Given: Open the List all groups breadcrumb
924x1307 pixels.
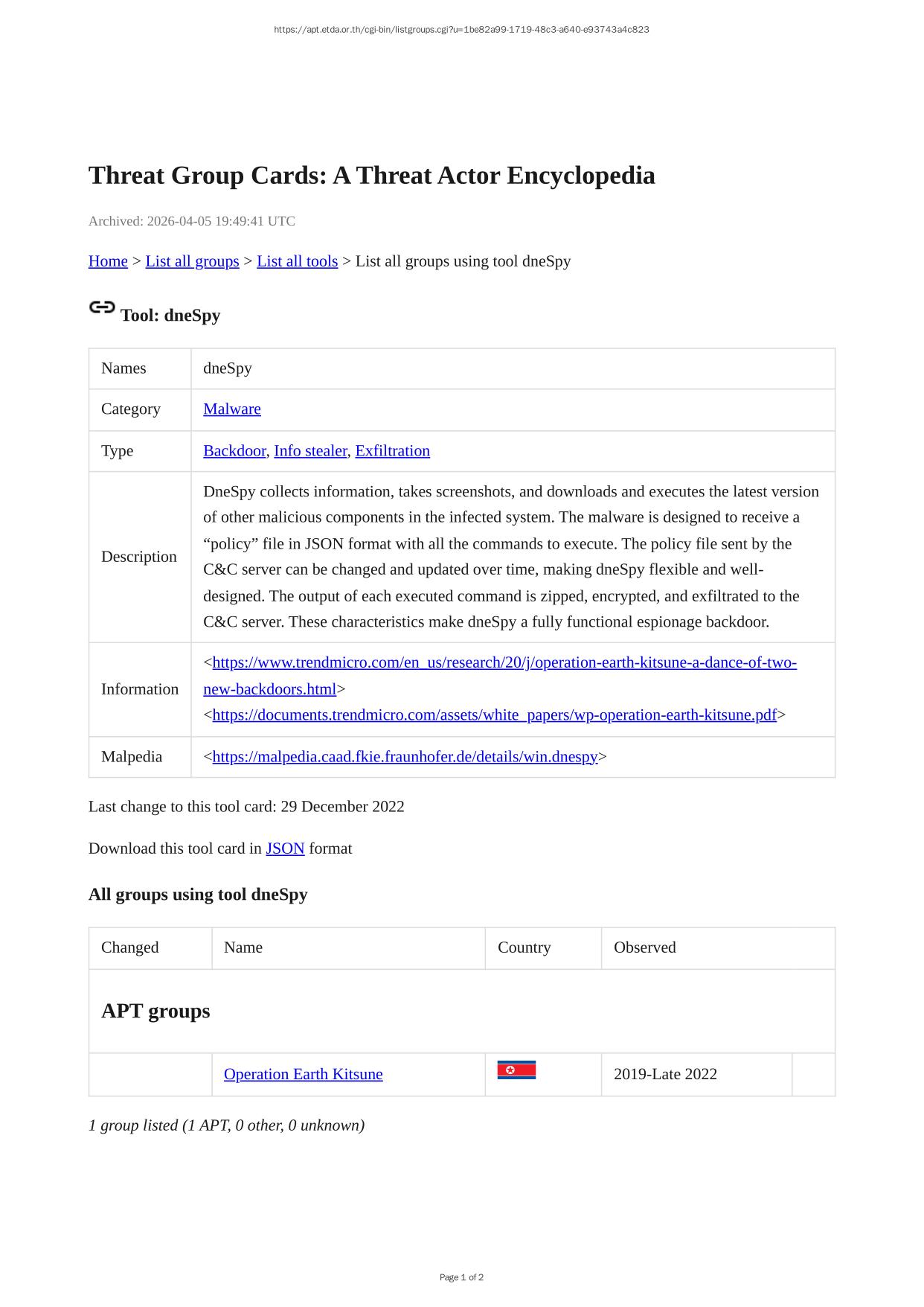Looking at the screenshot, I should click(192, 261).
